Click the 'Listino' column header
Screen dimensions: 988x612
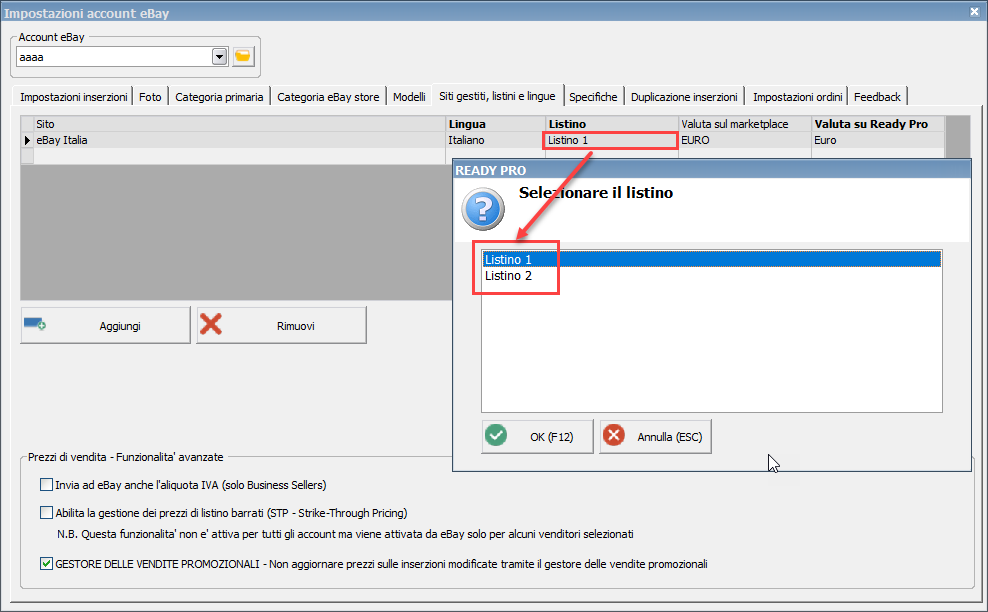pyautogui.click(x=611, y=124)
